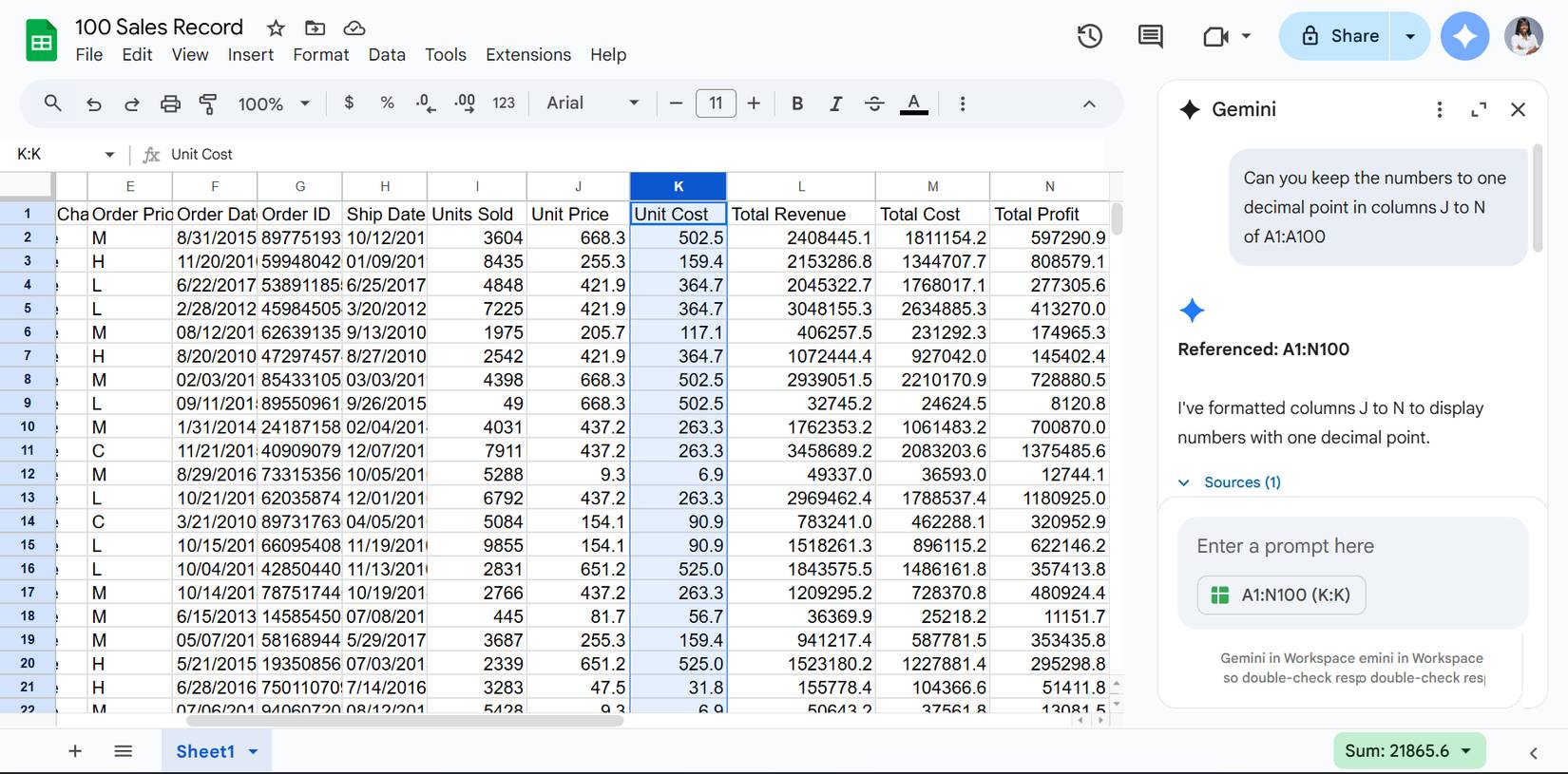The image size is (1568, 774).
Task: Toggle bold formatting
Action: (x=797, y=104)
